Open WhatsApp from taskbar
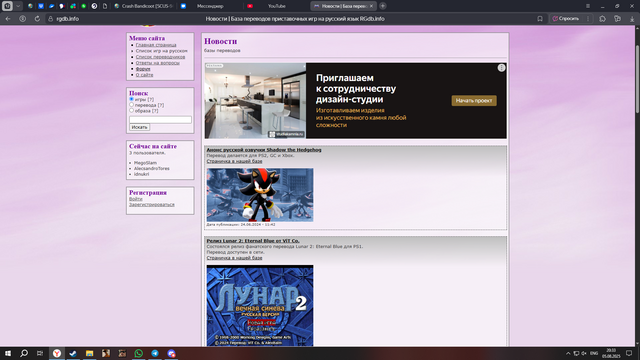This screenshot has width=640, height=360. [x=139, y=353]
